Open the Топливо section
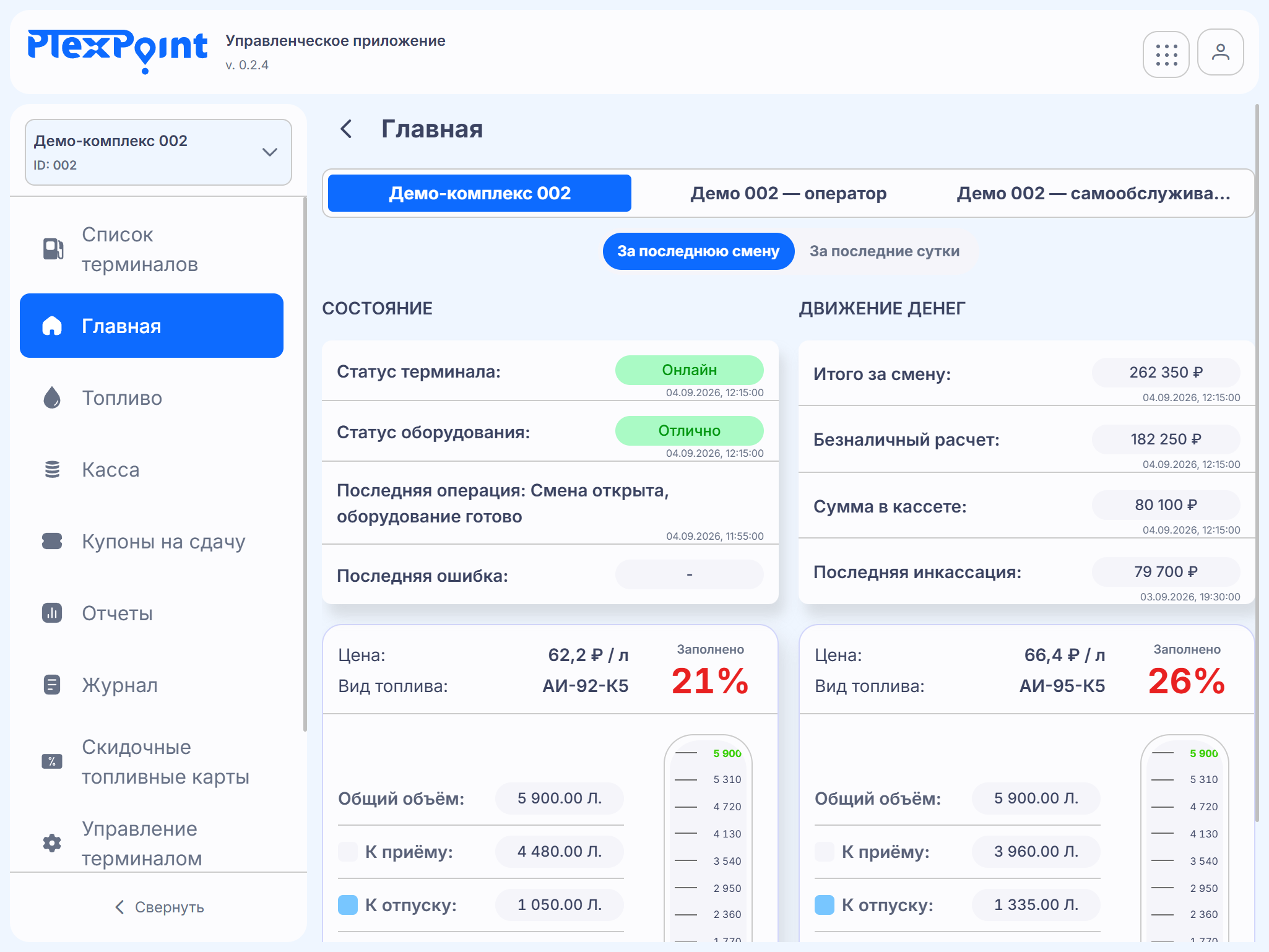 pyautogui.click(x=152, y=397)
